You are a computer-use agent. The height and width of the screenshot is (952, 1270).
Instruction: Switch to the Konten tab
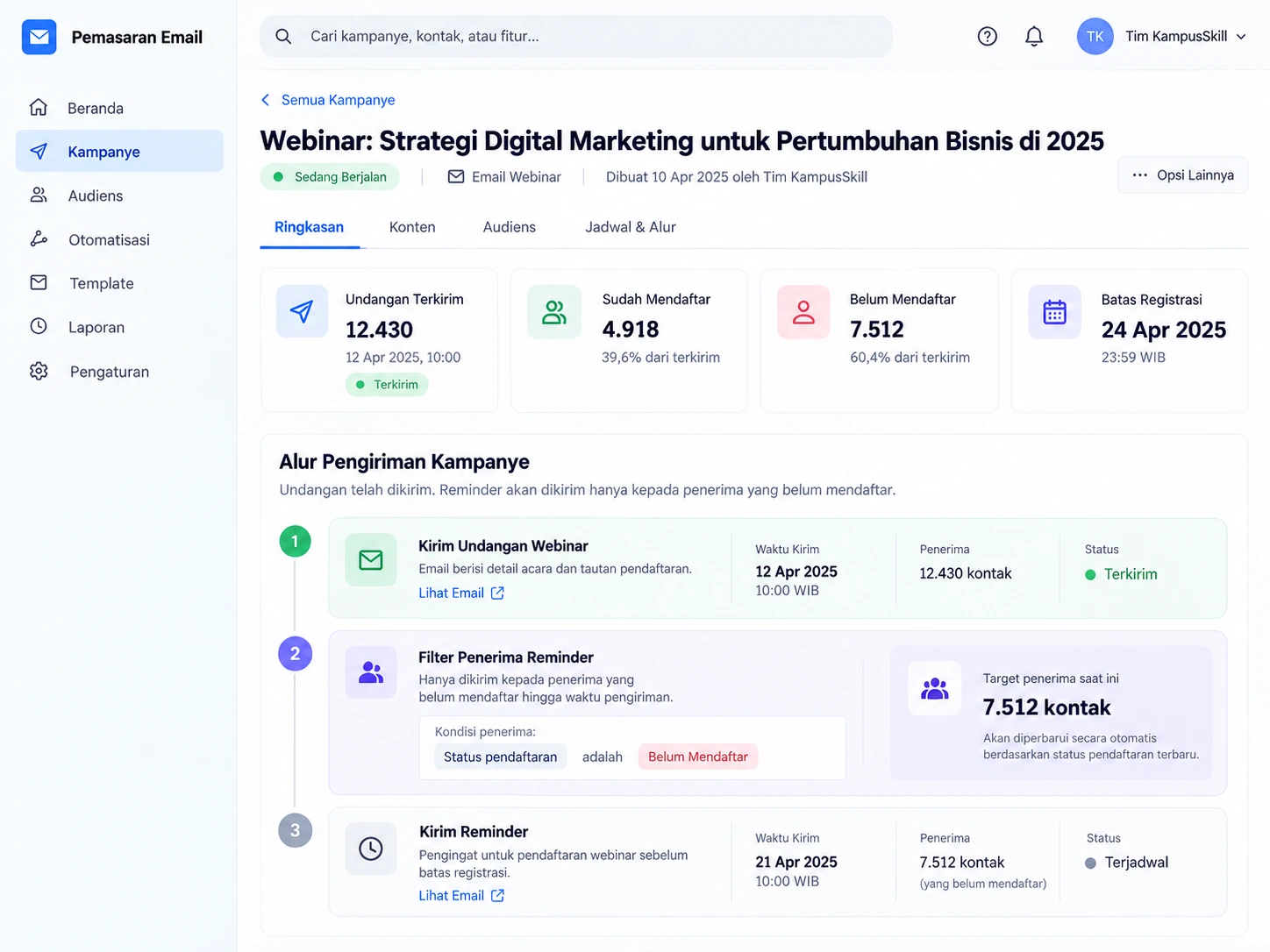coord(412,227)
